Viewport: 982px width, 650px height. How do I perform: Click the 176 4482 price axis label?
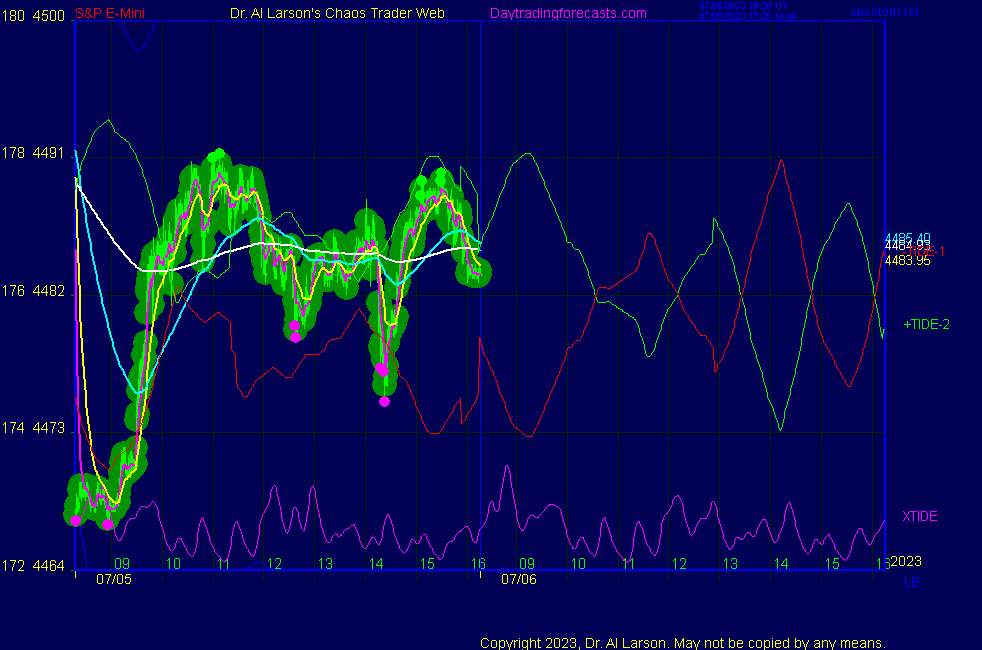coord(33,291)
